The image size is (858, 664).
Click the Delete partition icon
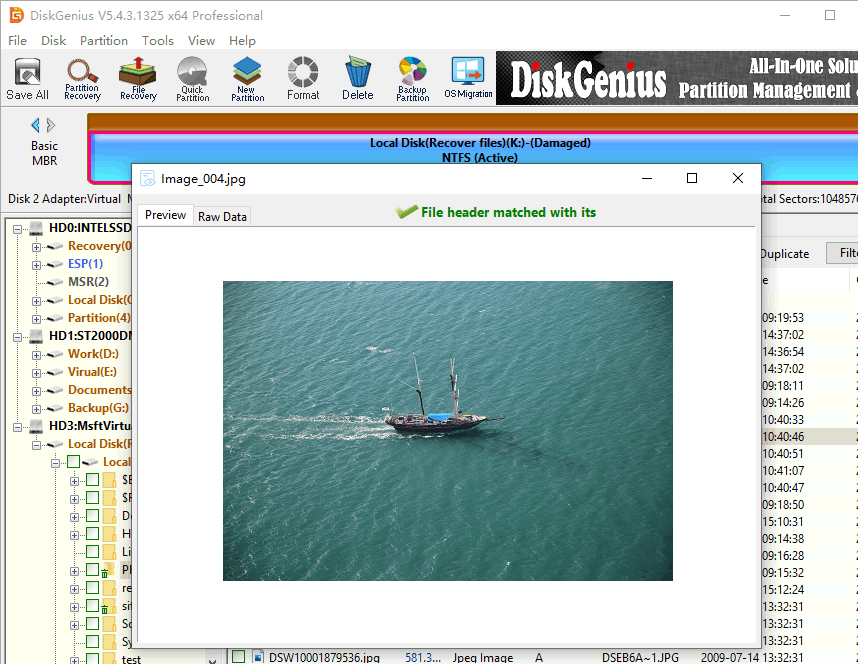coord(357,78)
